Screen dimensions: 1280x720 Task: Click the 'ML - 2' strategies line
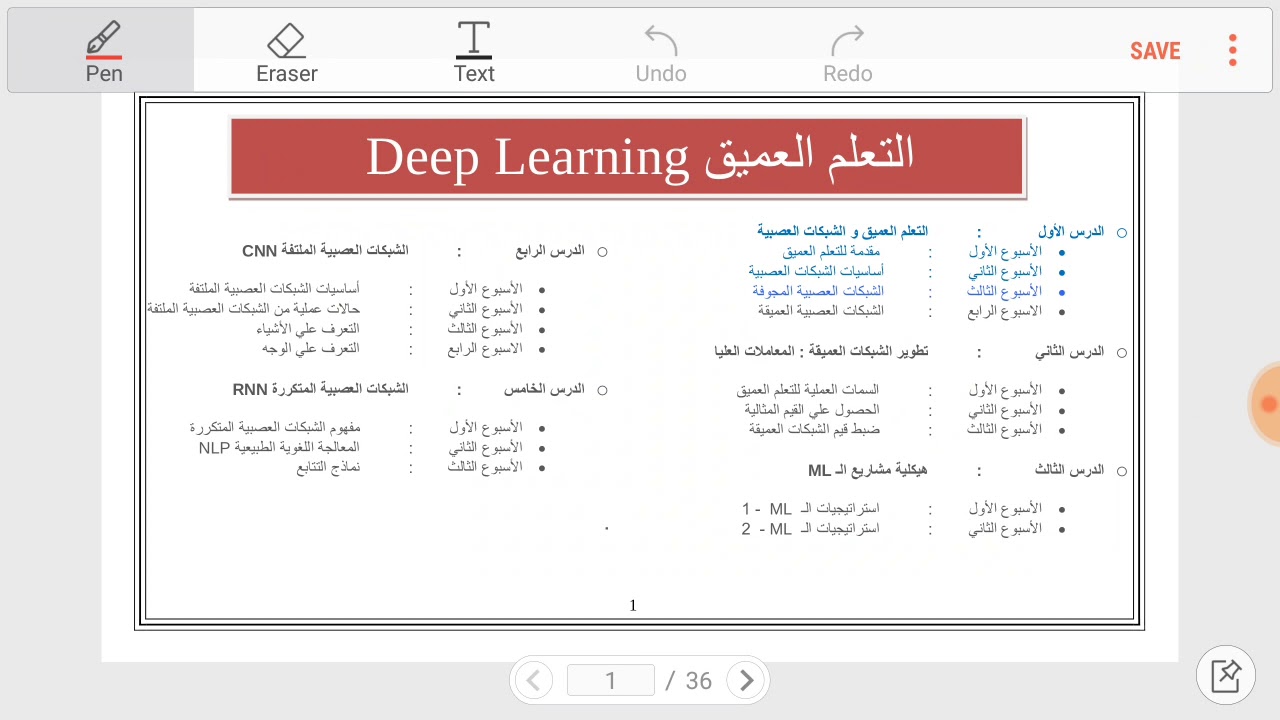810,528
